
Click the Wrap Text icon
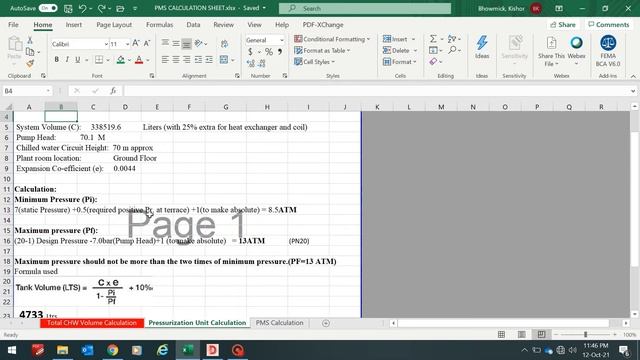pyautogui.click(x=224, y=44)
